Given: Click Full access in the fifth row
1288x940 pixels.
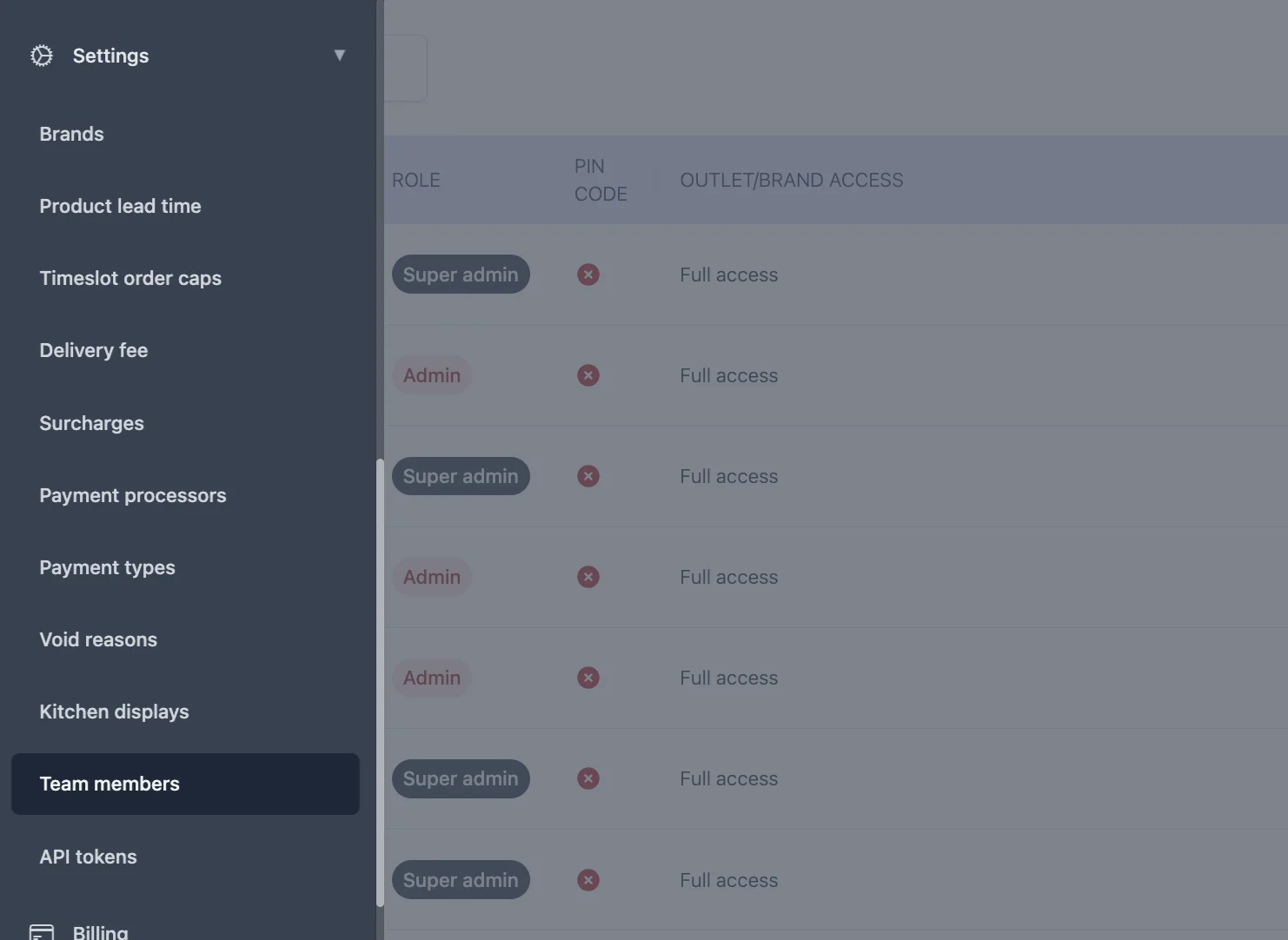Looking at the screenshot, I should 729,678.
